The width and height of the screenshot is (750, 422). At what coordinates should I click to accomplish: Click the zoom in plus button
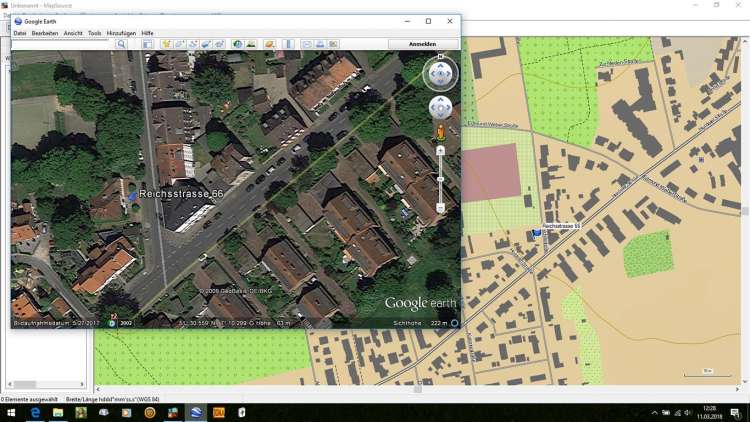[x=441, y=151]
